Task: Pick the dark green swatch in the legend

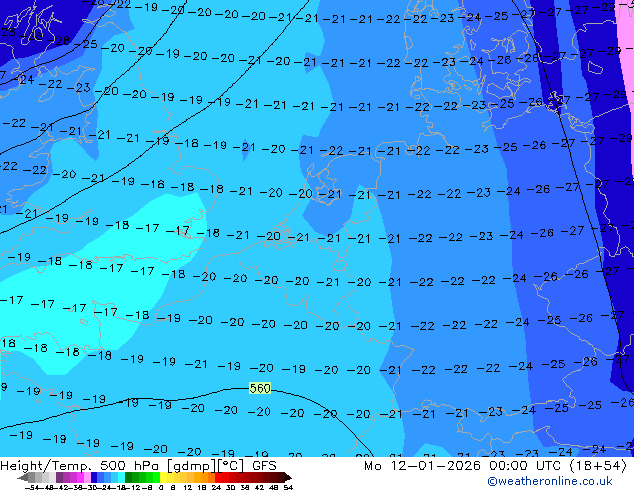Action: 129,477
